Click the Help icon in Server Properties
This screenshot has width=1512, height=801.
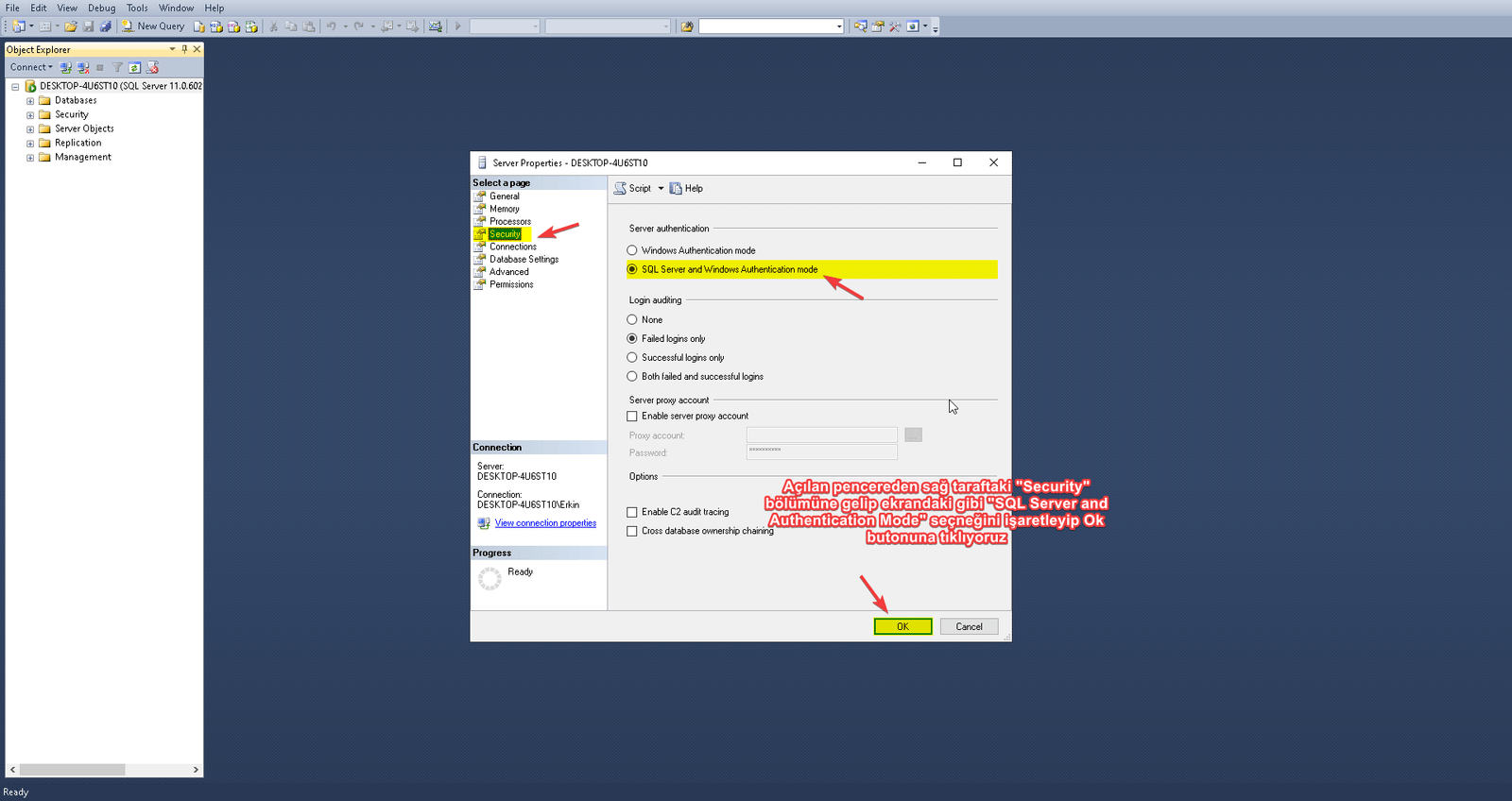(x=686, y=188)
